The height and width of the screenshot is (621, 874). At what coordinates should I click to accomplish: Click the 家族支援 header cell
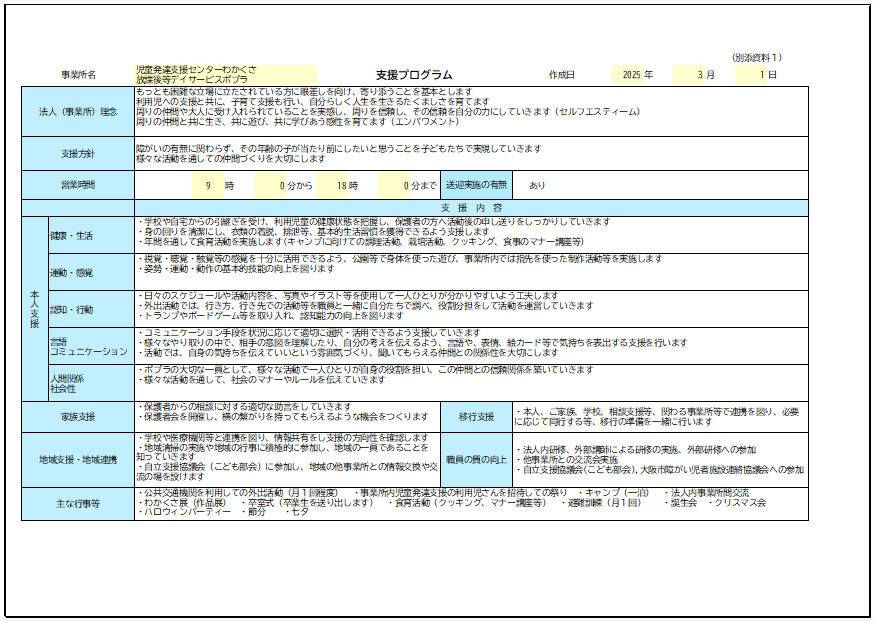pos(78,416)
